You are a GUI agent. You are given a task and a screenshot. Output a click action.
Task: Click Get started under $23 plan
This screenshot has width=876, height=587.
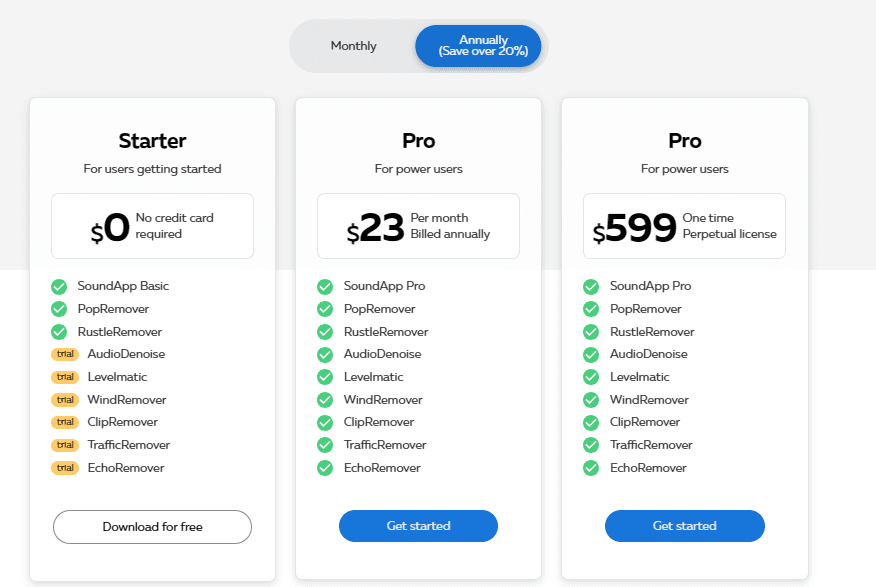(418, 526)
